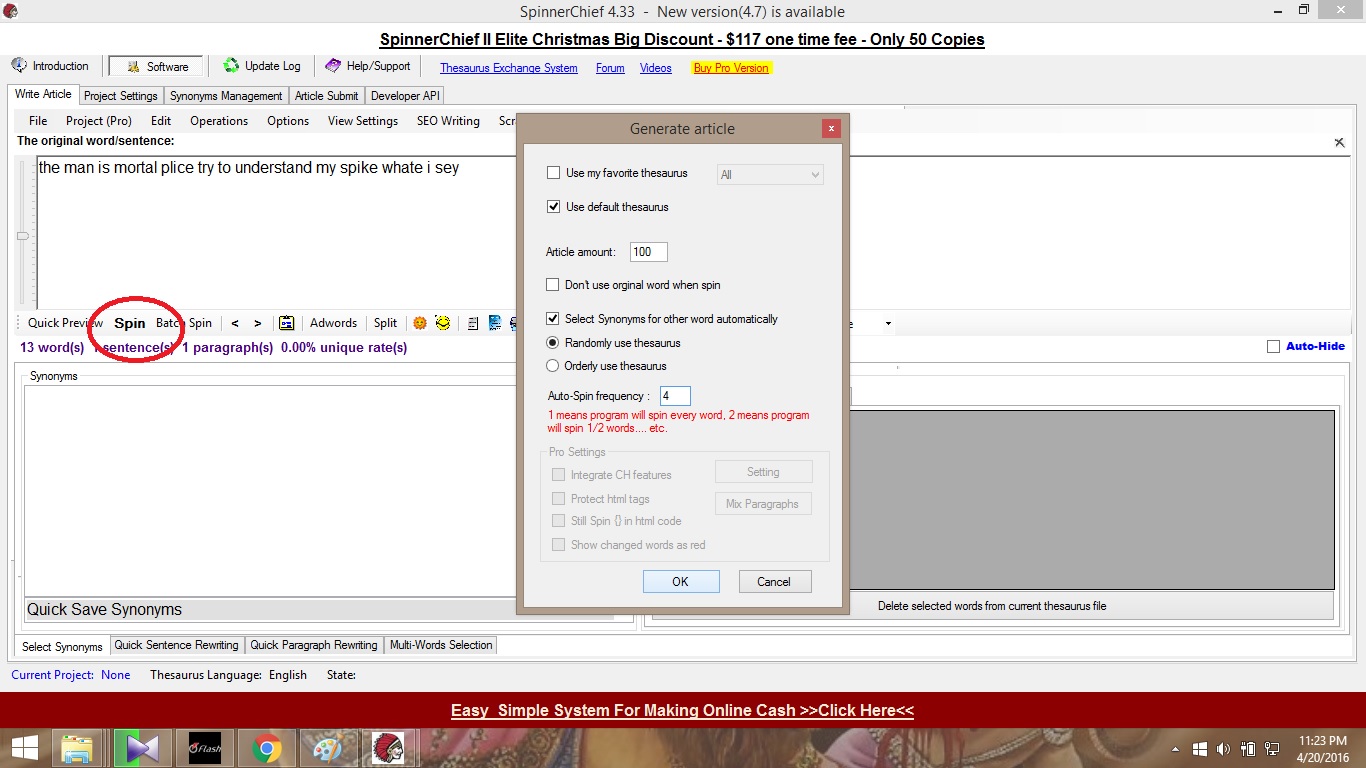Open Paint from taskbar
The width and height of the screenshot is (1366, 768).
coord(328,748)
